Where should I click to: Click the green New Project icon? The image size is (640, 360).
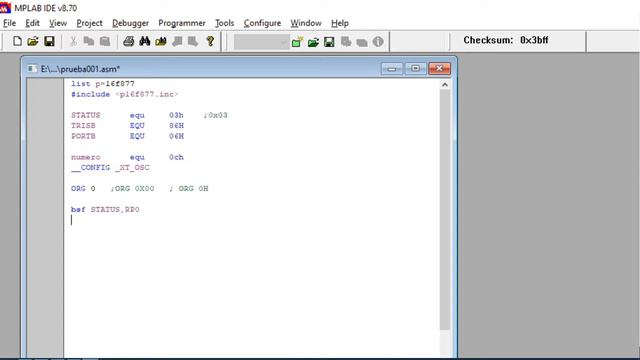[x=297, y=41]
